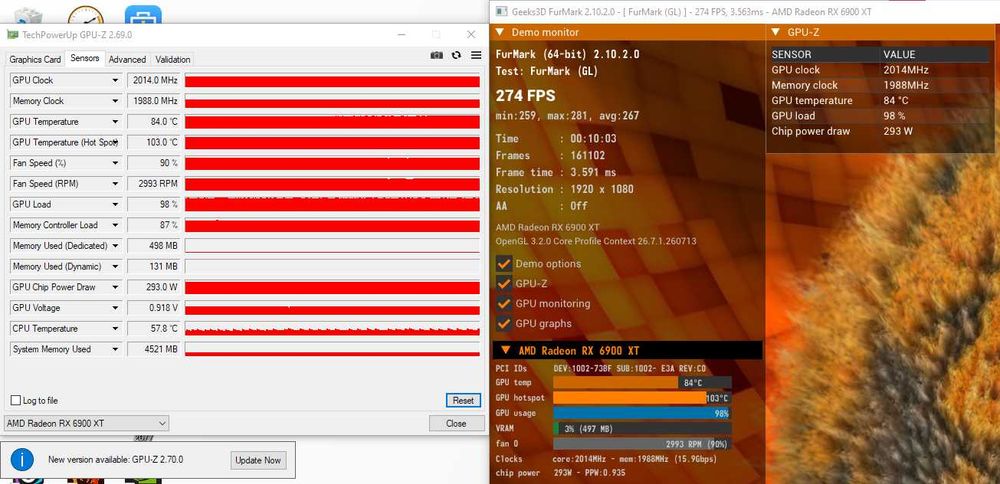Open the blue briefcase desktop icon
Screen dimensions: 1000x484
click(143, 15)
